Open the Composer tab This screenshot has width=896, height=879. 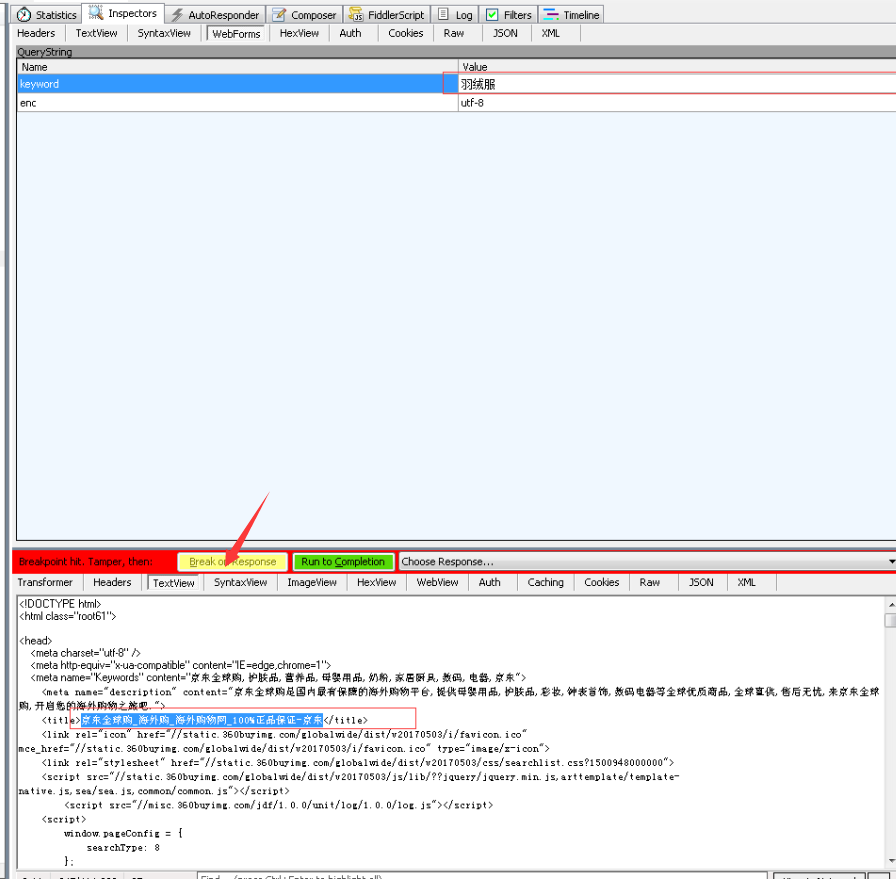point(305,15)
